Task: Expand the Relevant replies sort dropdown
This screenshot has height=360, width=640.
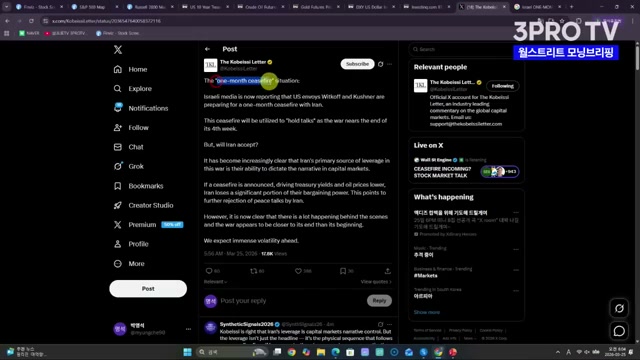Action: click(x=216, y=282)
